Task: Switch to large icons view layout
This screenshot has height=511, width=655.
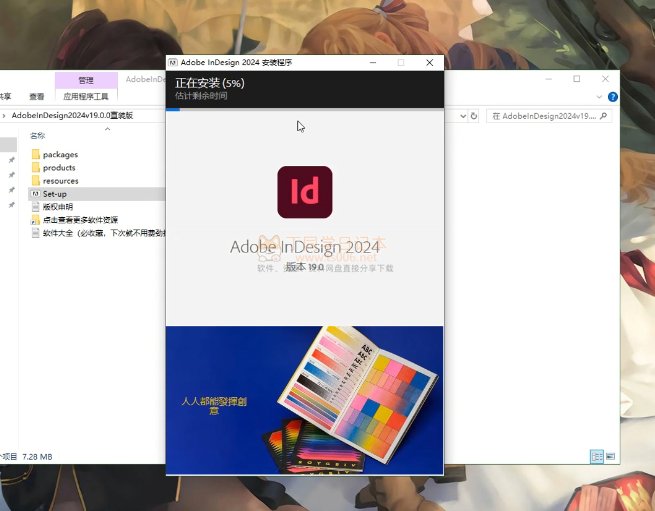Action: point(609,456)
